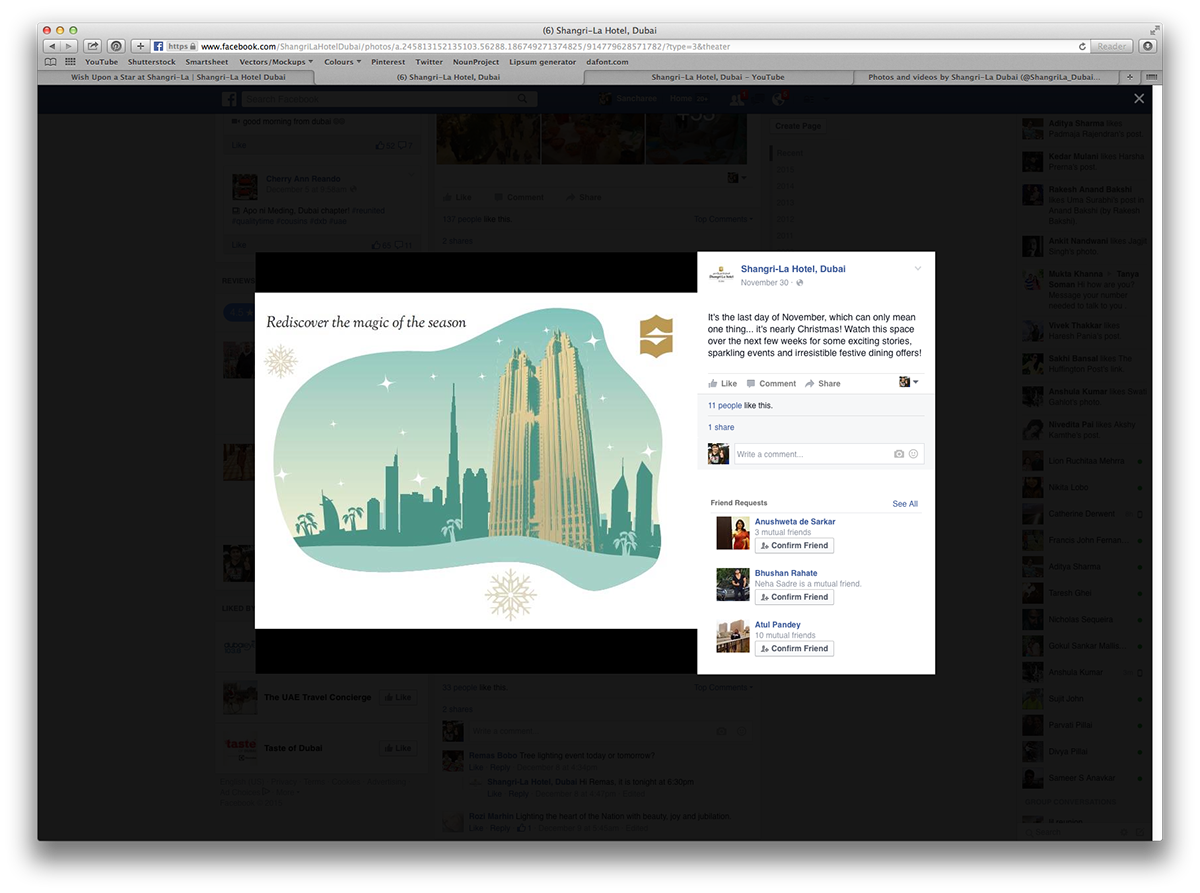Click the public globe privacy icon
1200x893 pixels.
click(x=799, y=283)
